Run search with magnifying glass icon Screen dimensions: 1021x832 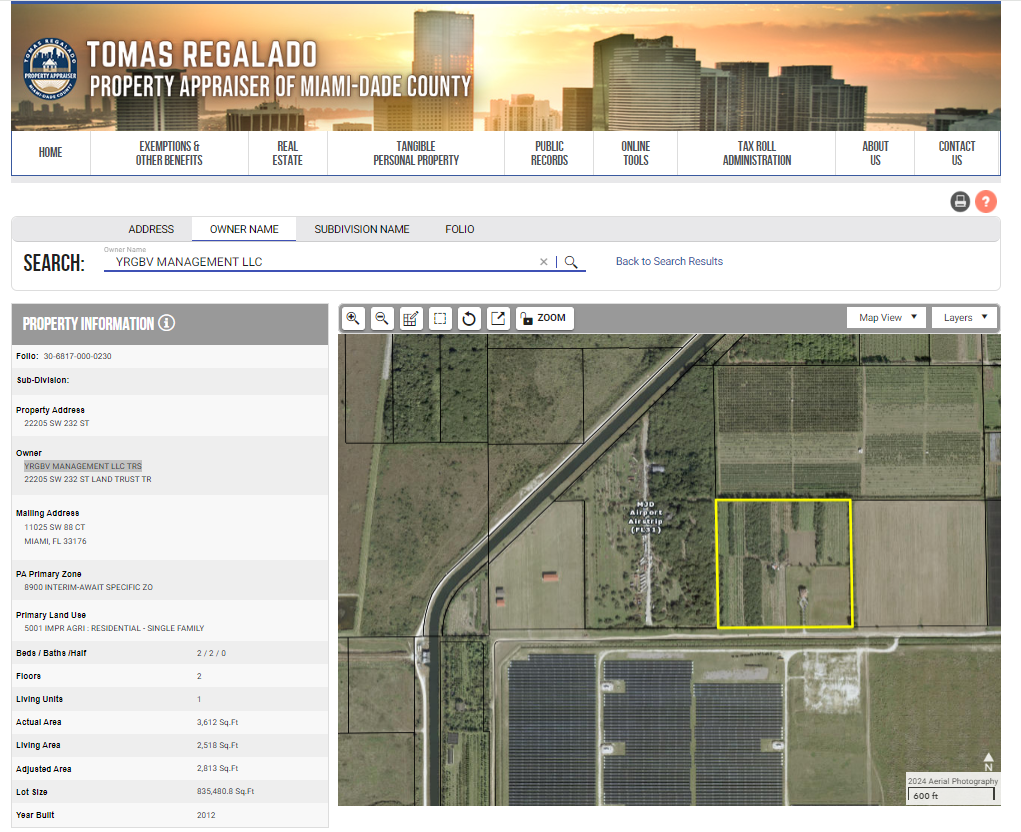(x=571, y=262)
